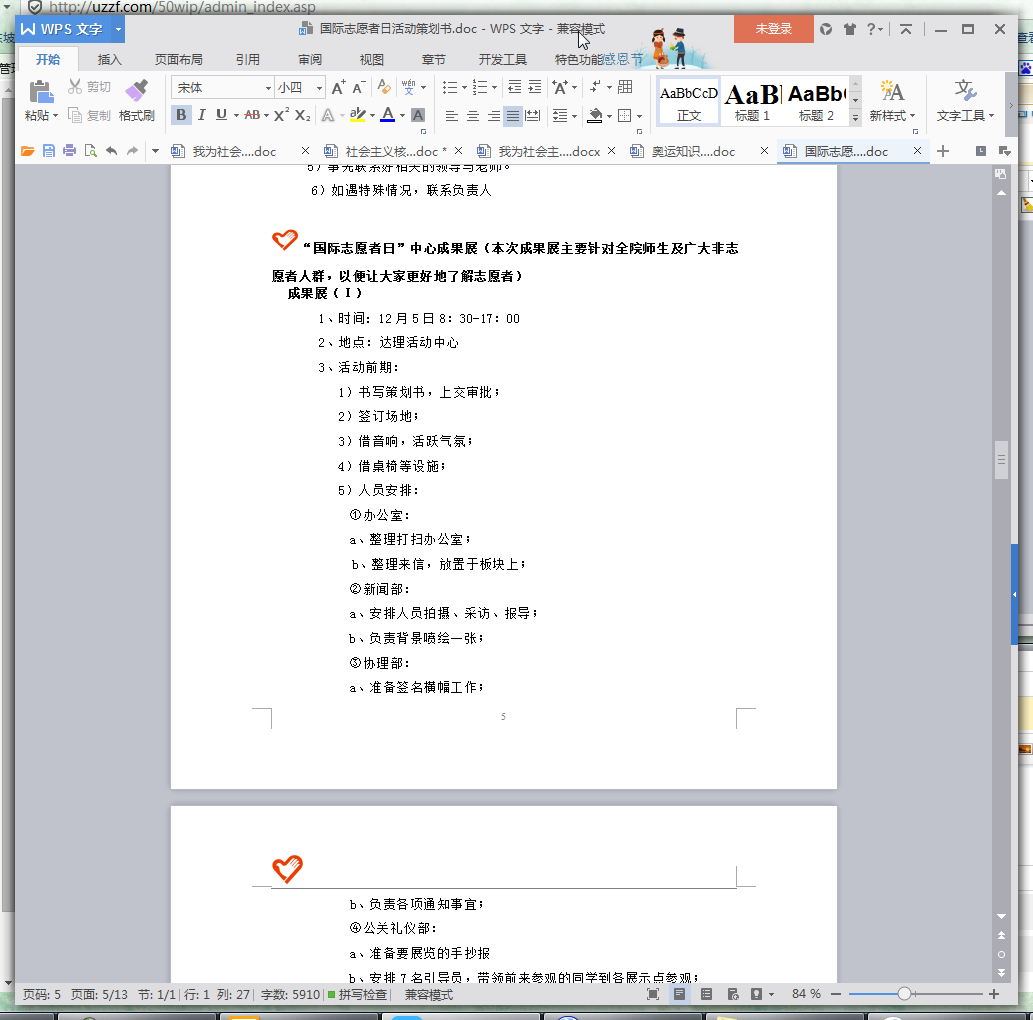Image resolution: width=1033 pixels, height=1020 pixels.
Task: Click the Copy (复制) icon
Action: 75,115
